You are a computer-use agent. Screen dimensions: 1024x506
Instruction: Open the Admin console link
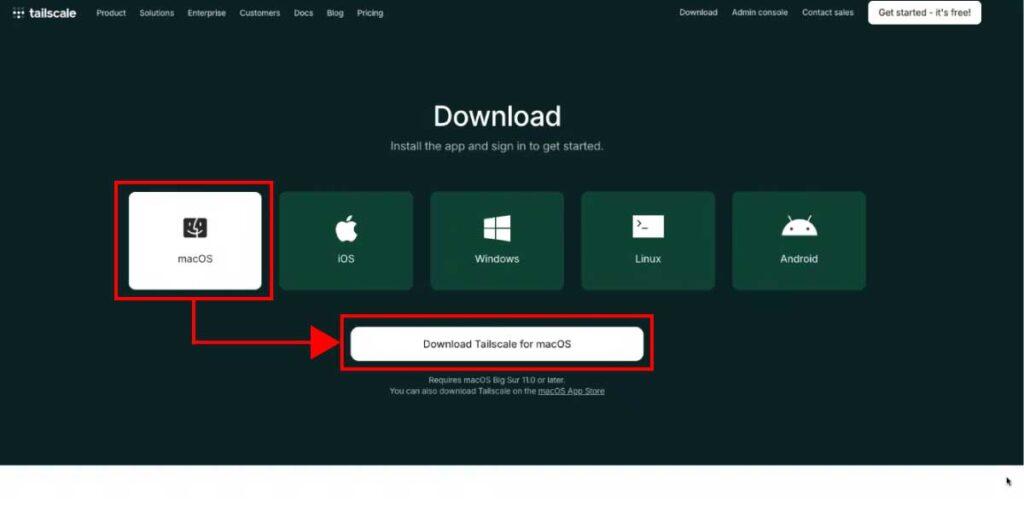click(x=760, y=12)
